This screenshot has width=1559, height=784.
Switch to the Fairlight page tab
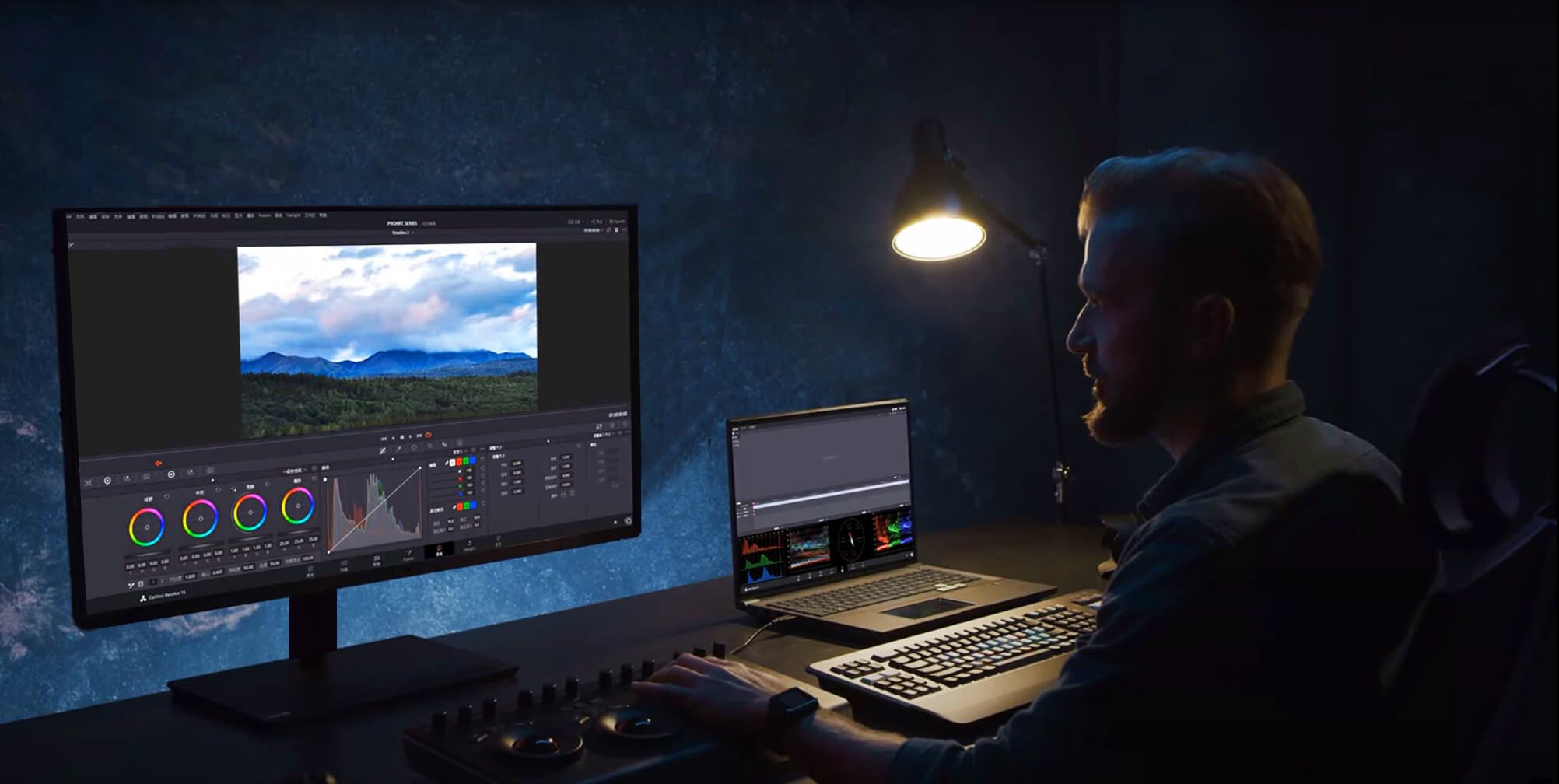[x=469, y=547]
